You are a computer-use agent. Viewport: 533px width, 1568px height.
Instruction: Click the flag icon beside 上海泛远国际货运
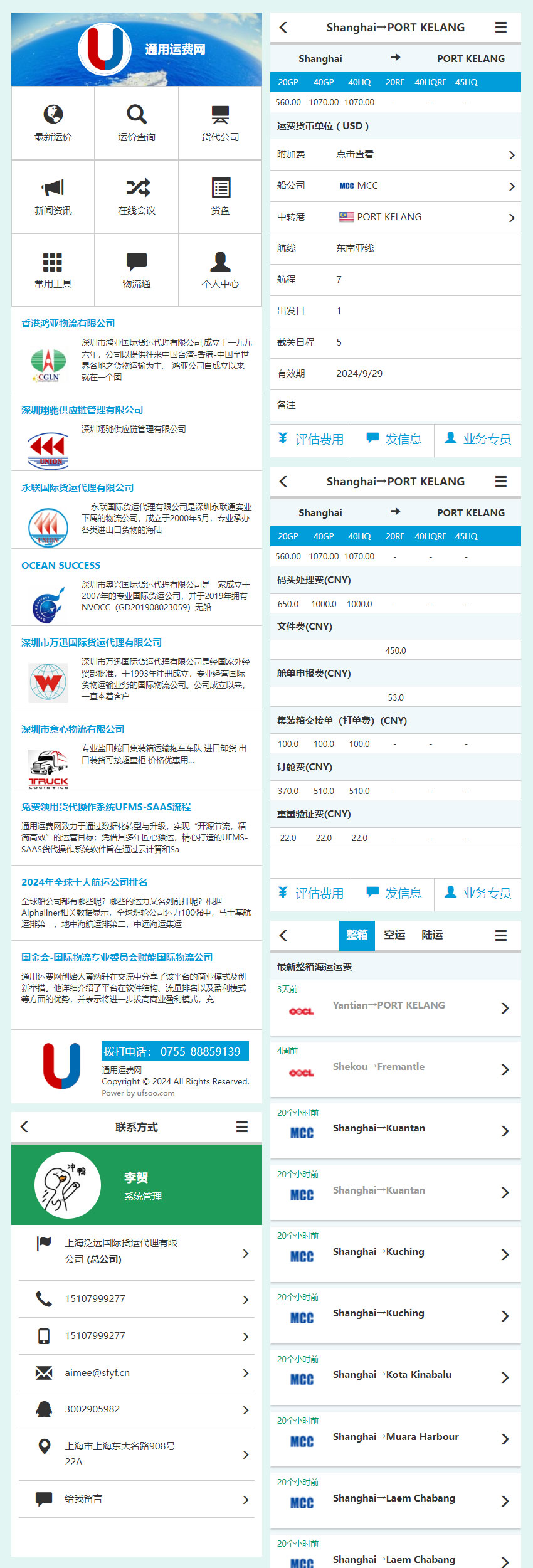pyautogui.click(x=44, y=1243)
